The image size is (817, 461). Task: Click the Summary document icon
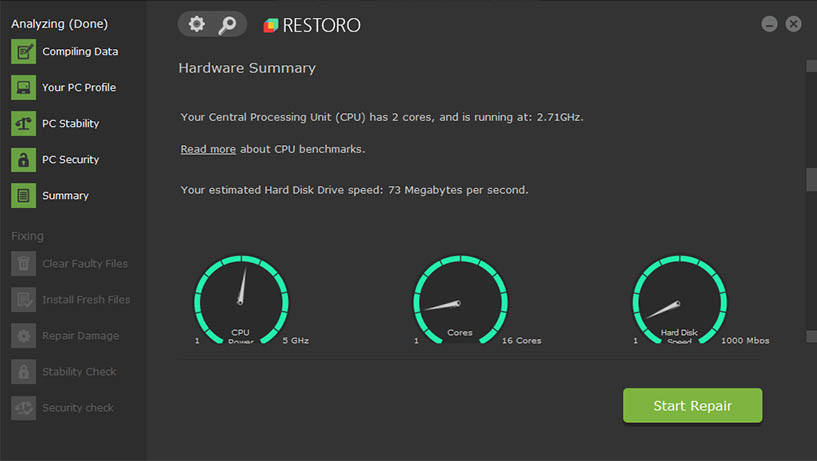(x=23, y=195)
